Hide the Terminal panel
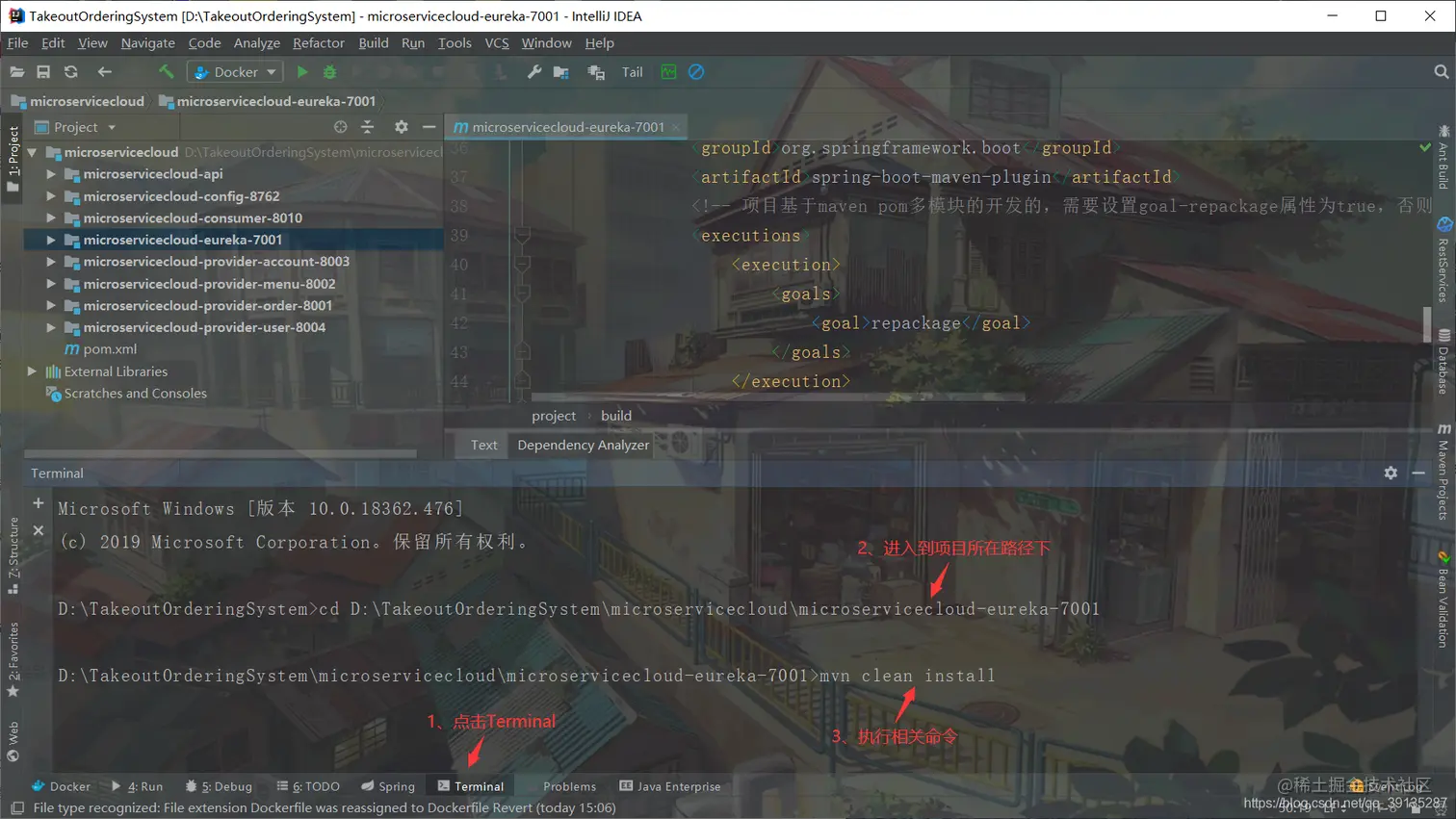Screen dimensions: 1456x819 click(x=1418, y=473)
